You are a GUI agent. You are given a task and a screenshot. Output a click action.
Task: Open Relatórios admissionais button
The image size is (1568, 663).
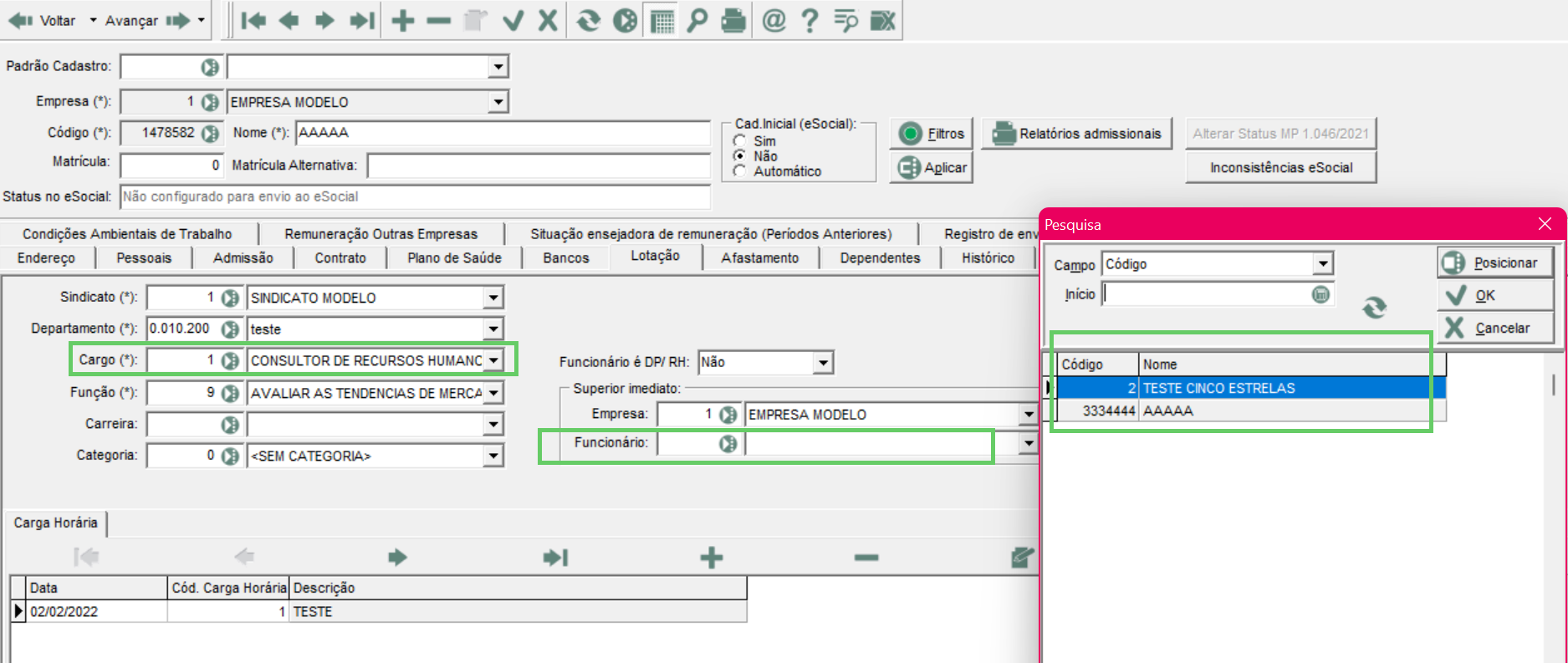(x=1077, y=134)
